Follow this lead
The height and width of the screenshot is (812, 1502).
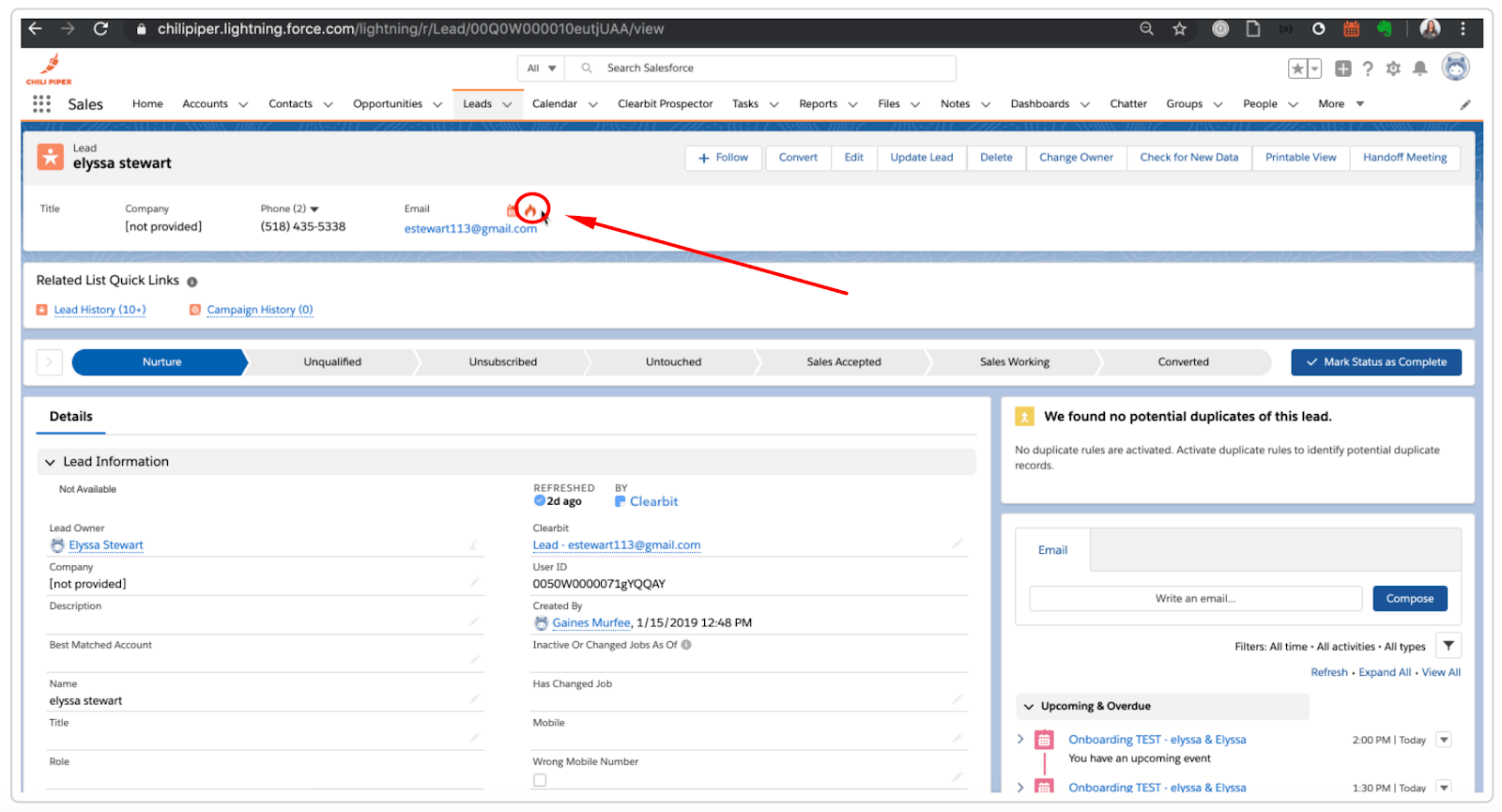pyautogui.click(x=723, y=158)
